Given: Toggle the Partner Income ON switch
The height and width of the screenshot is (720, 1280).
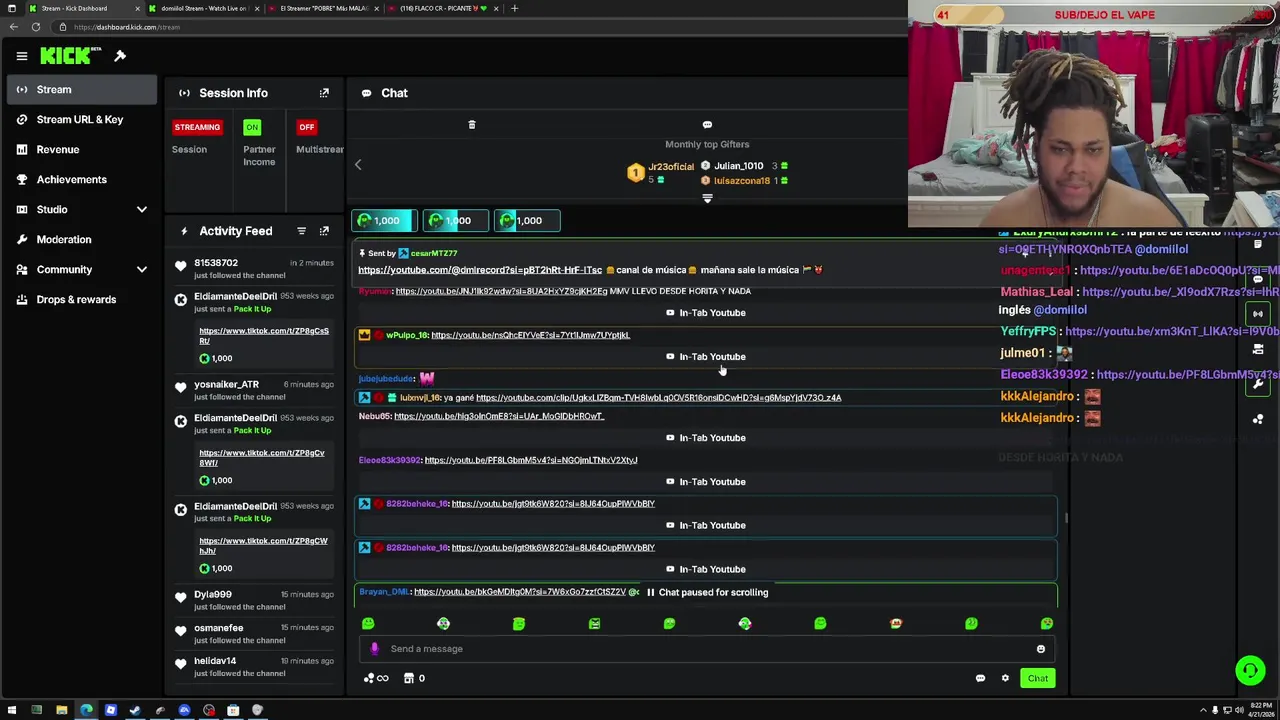Looking at the screenshot, I should pyautogui.click(x=252, y=127).
